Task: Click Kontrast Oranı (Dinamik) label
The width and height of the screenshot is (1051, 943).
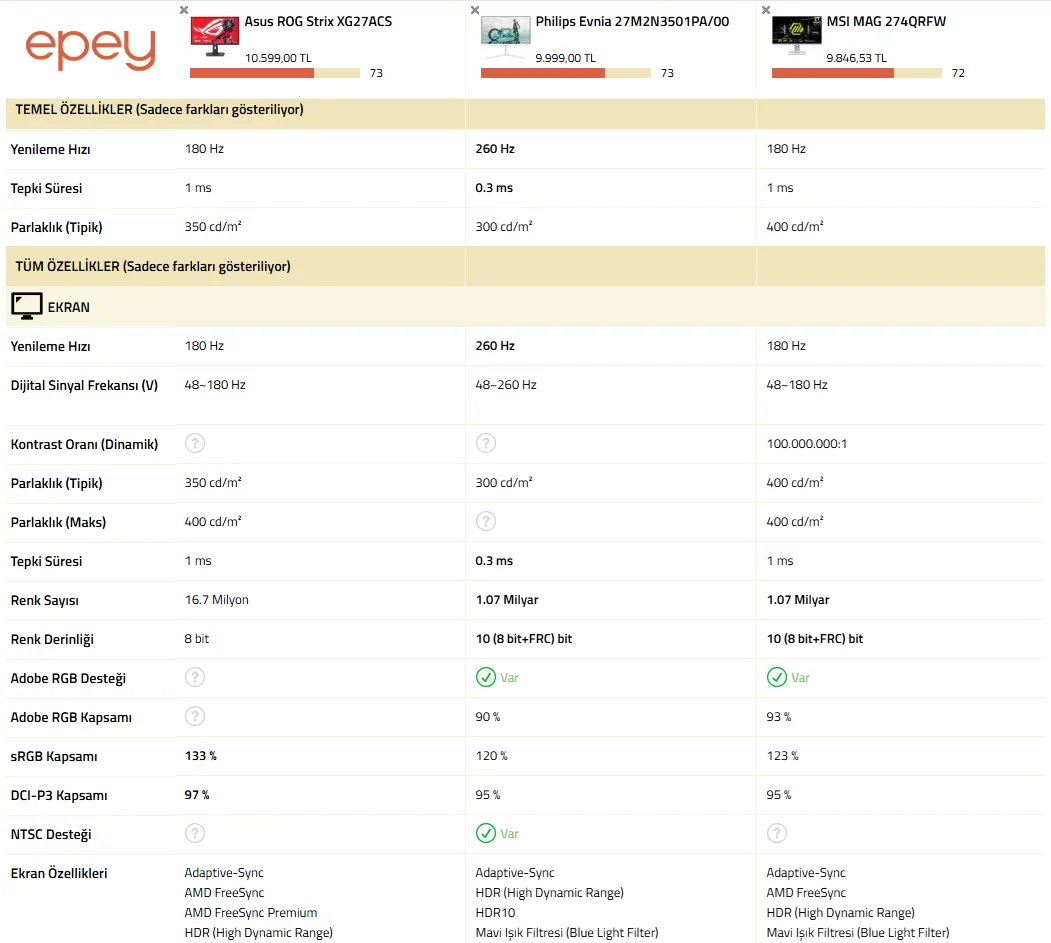Action: tap(84, 444)
